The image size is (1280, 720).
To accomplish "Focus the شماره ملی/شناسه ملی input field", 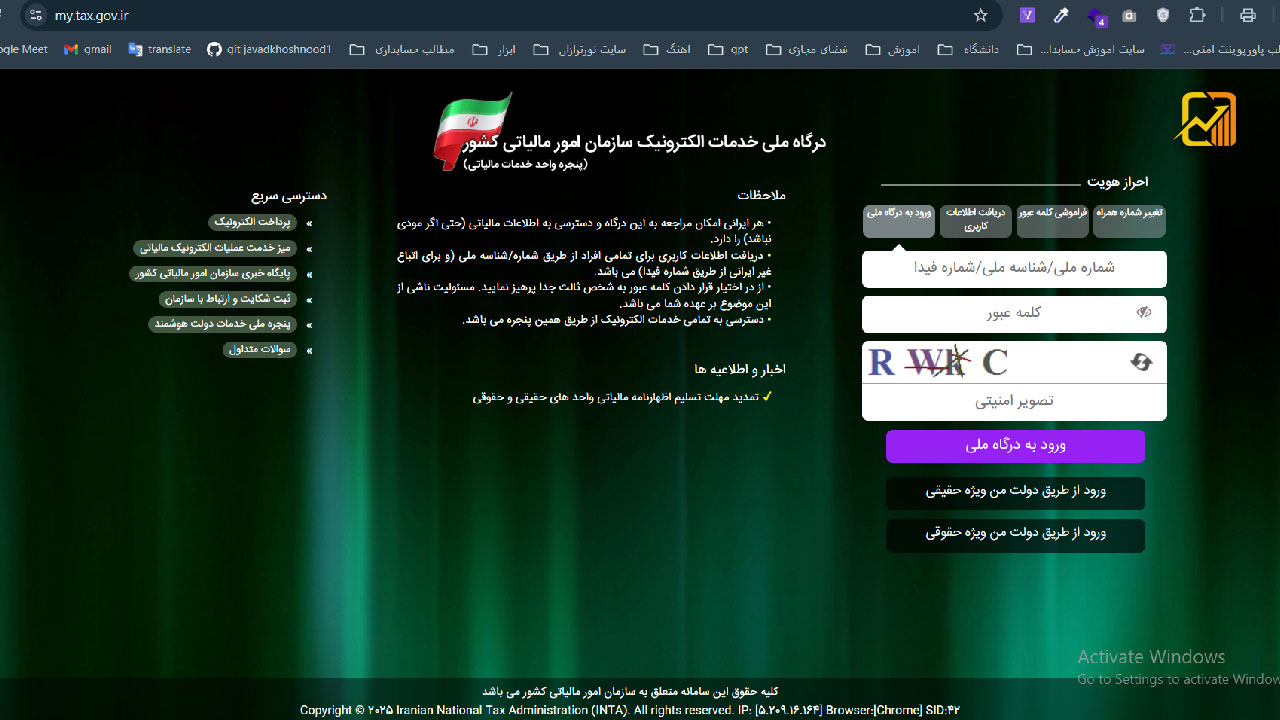I will pyautogui.click(x=1014, y=269).
